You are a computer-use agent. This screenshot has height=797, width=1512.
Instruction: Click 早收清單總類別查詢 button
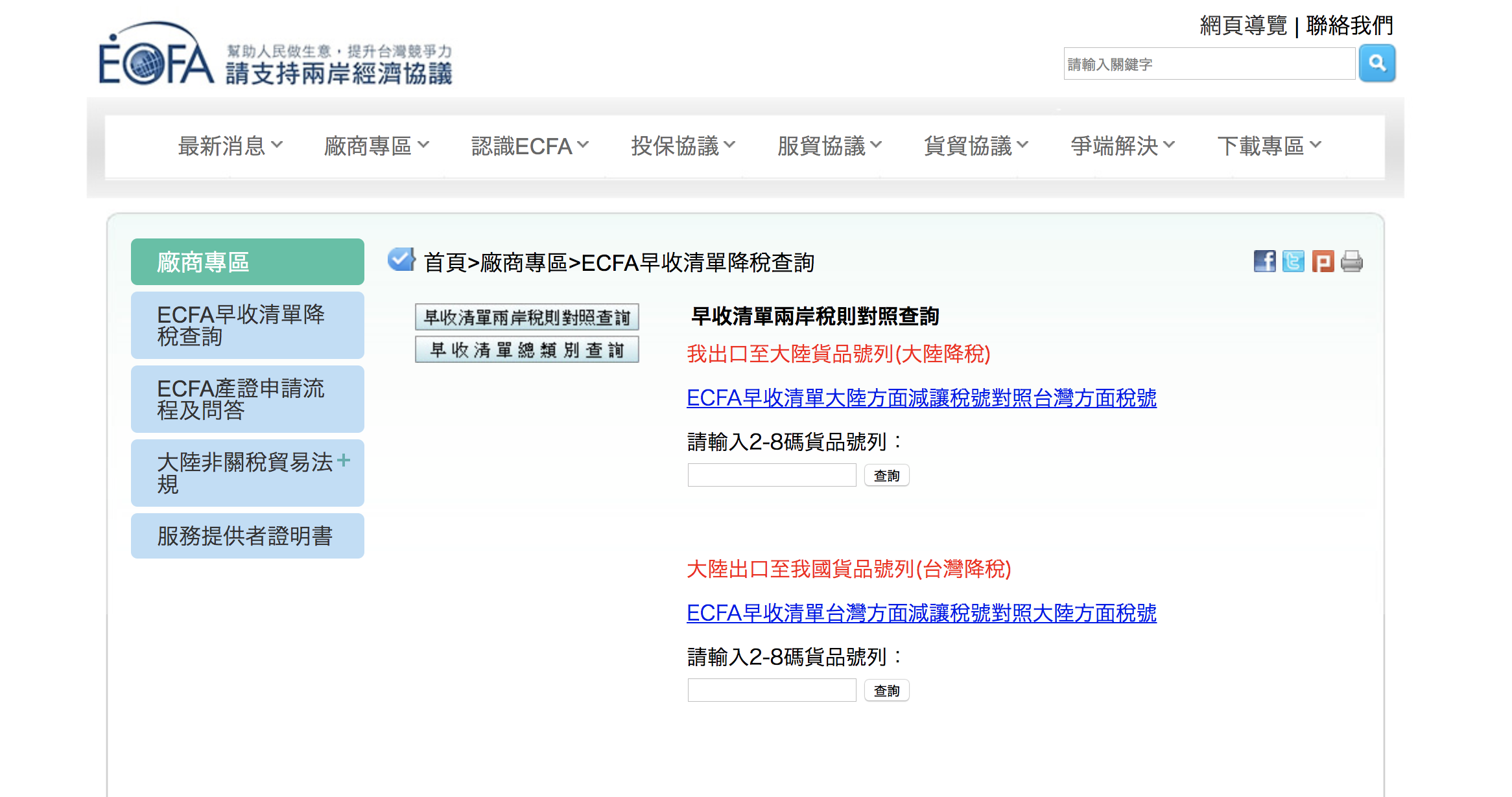tap(526, 350)
